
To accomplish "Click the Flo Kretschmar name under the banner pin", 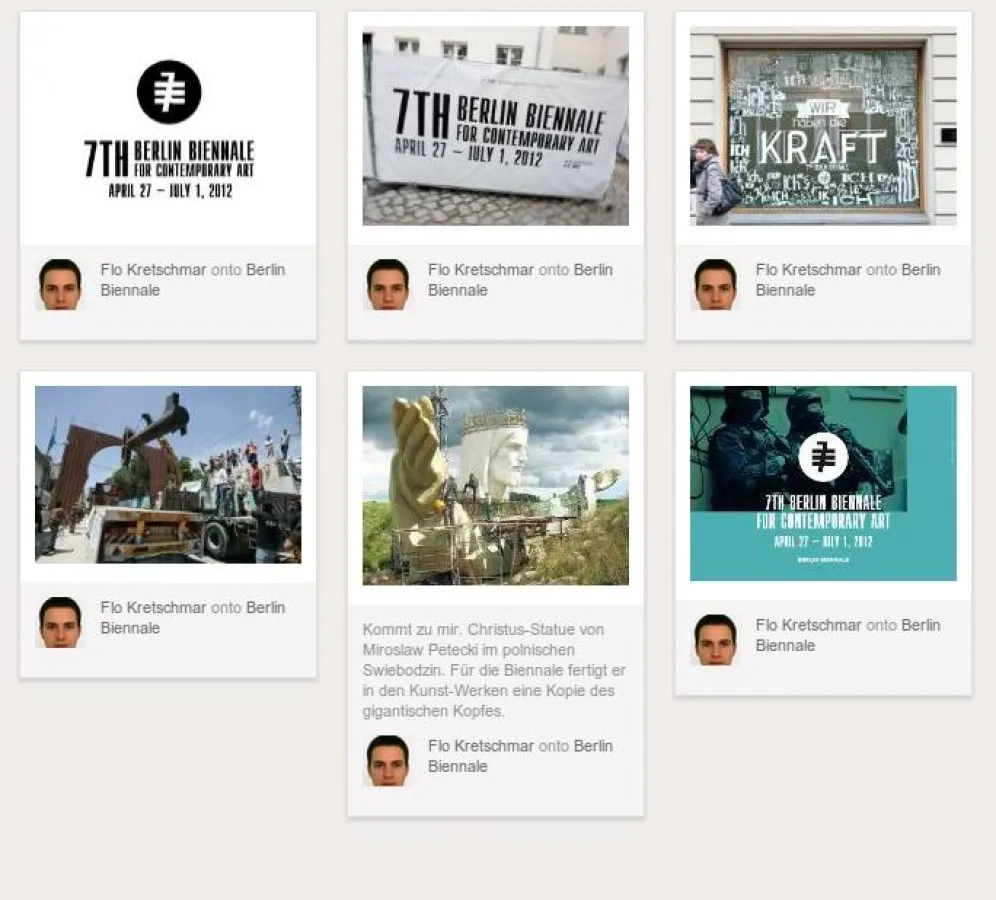I will pos(480,270).
